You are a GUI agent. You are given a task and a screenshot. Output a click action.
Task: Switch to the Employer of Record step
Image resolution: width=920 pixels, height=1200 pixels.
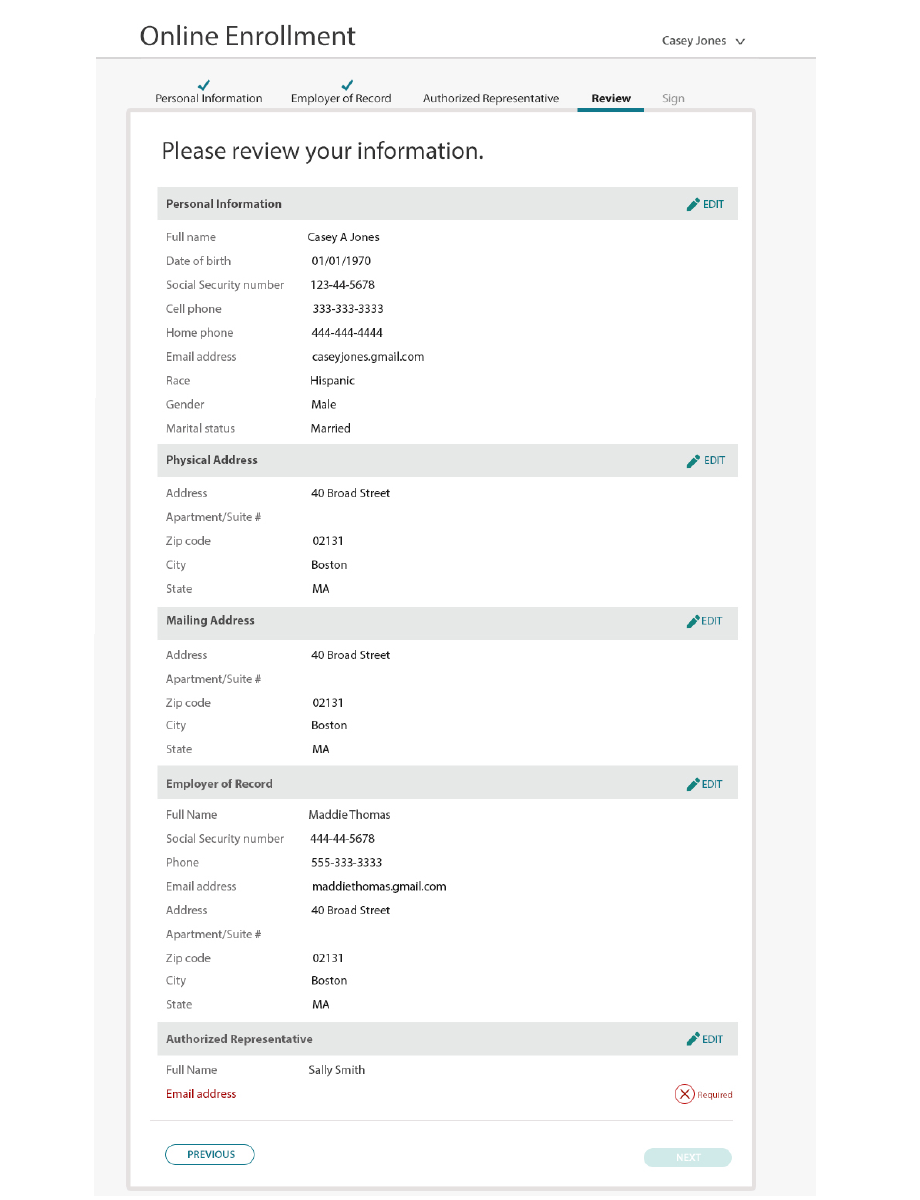(x=341, y=99)
